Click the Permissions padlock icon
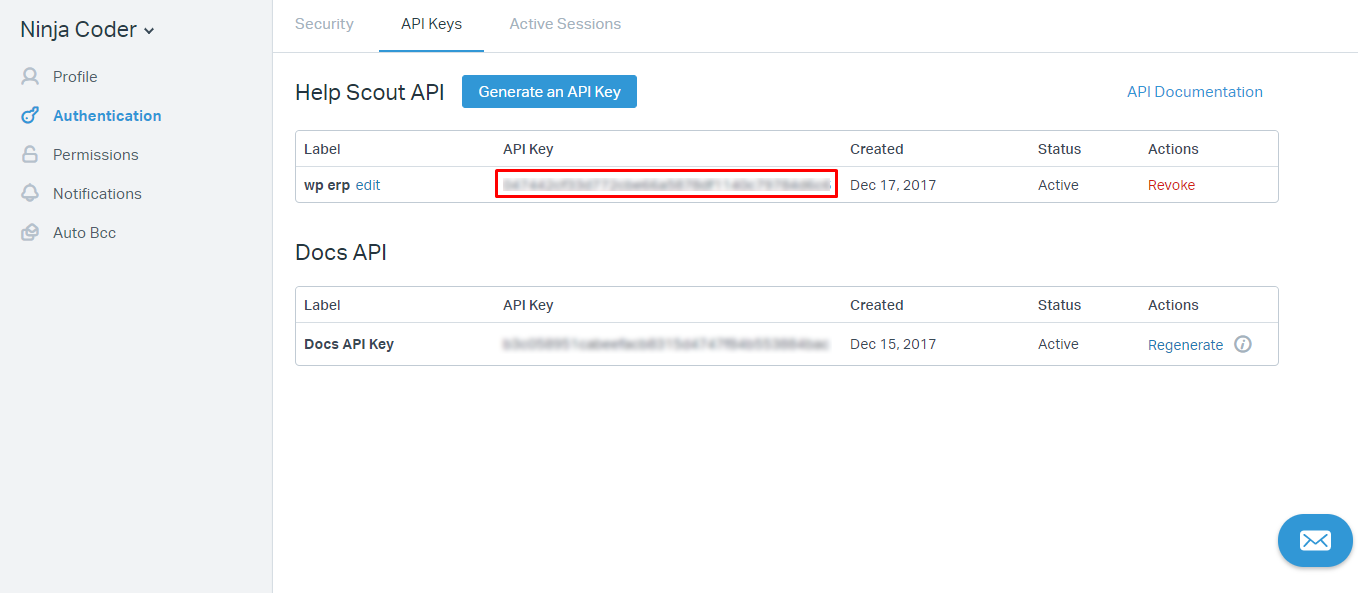 [x=30, y=155]
